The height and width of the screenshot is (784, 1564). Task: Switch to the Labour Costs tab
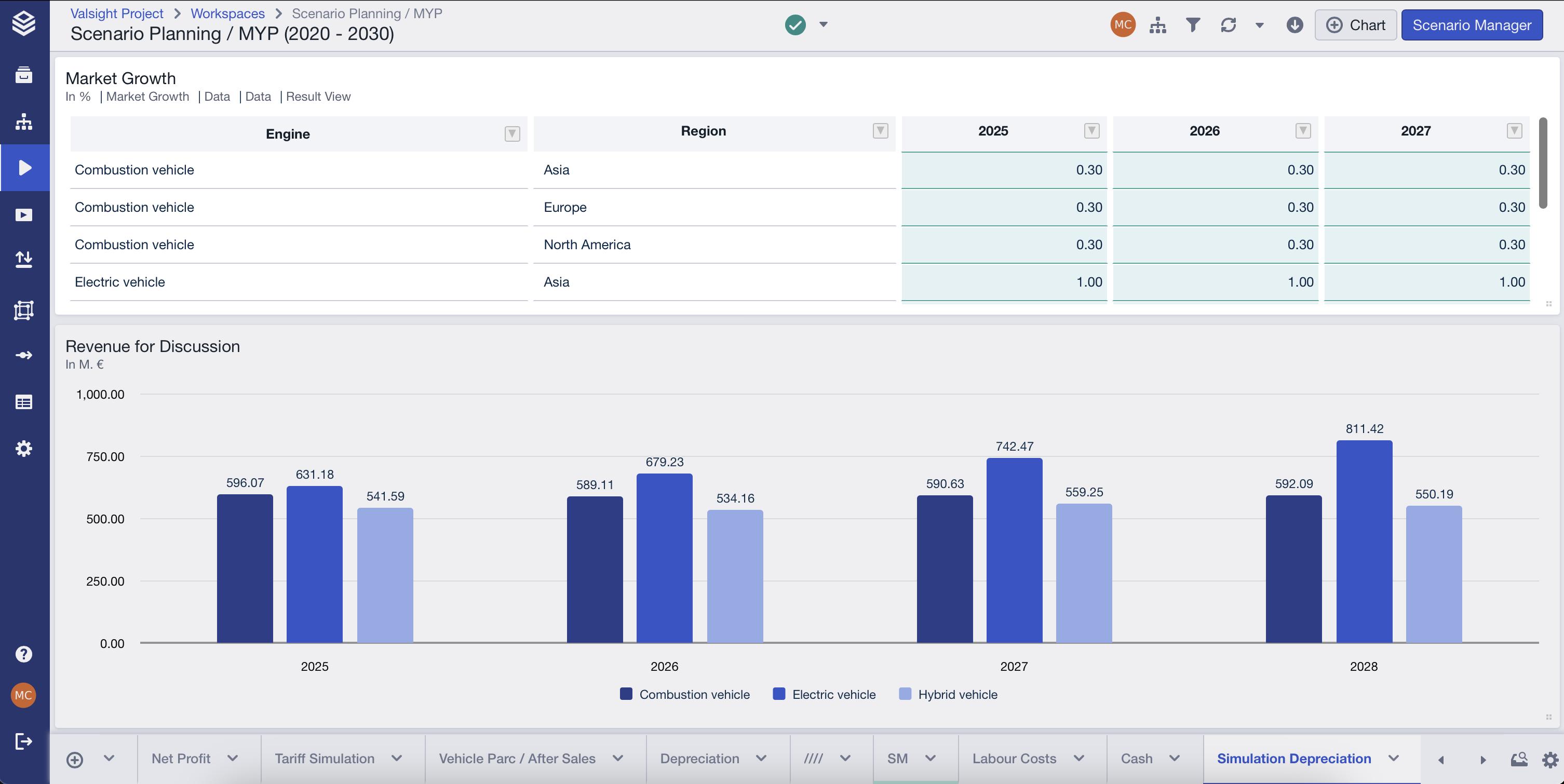[x=1014, y=759]
